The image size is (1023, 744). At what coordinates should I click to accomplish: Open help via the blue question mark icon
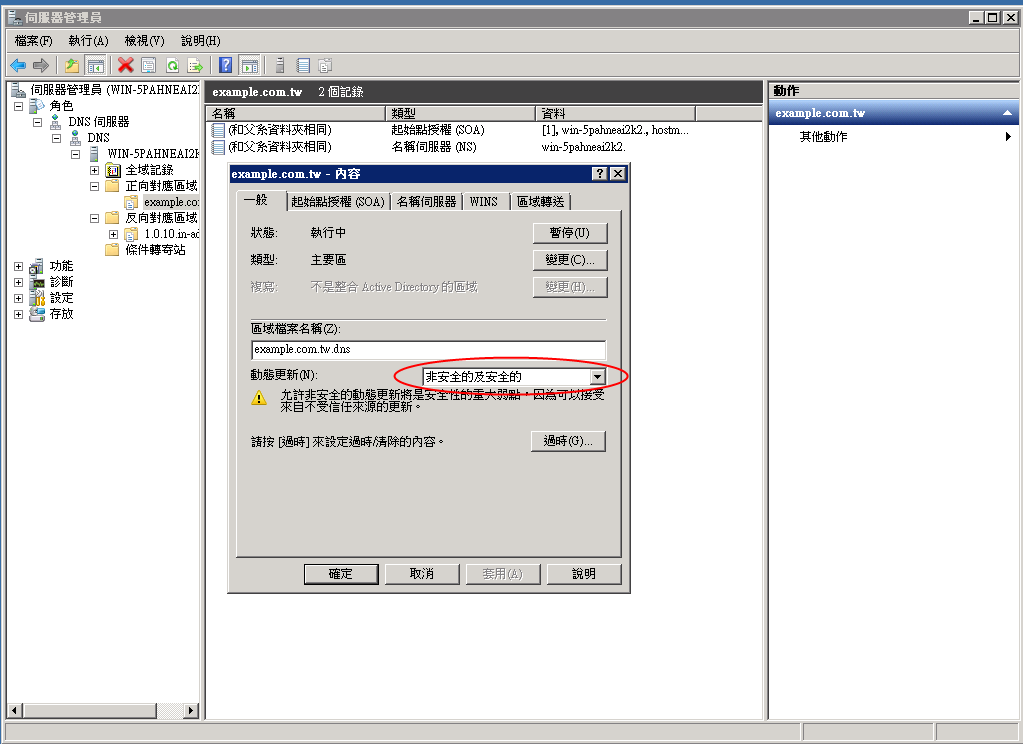coord(227,65)
